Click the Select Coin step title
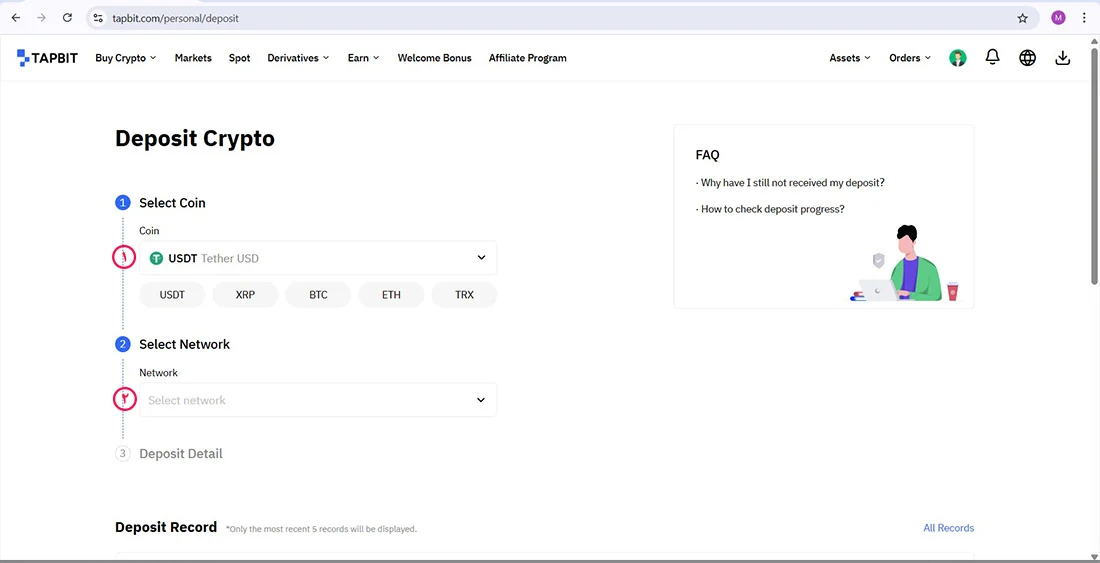The height and width of the screenshot is (563, 1100). point(173,203)
